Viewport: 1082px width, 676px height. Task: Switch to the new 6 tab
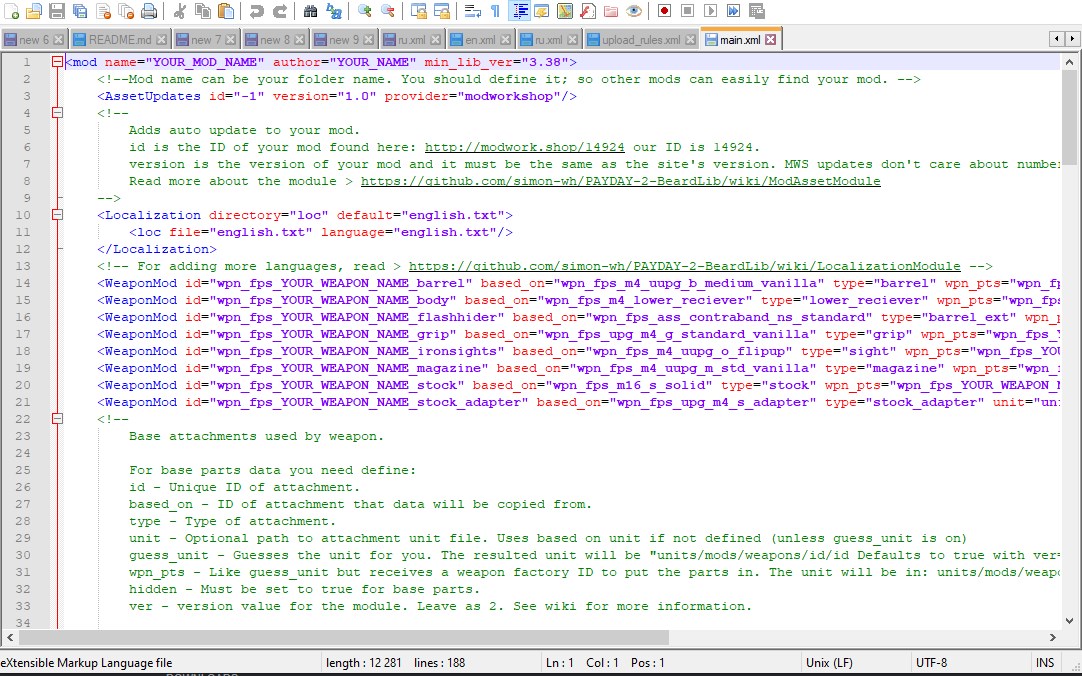(x=34, y=40)
